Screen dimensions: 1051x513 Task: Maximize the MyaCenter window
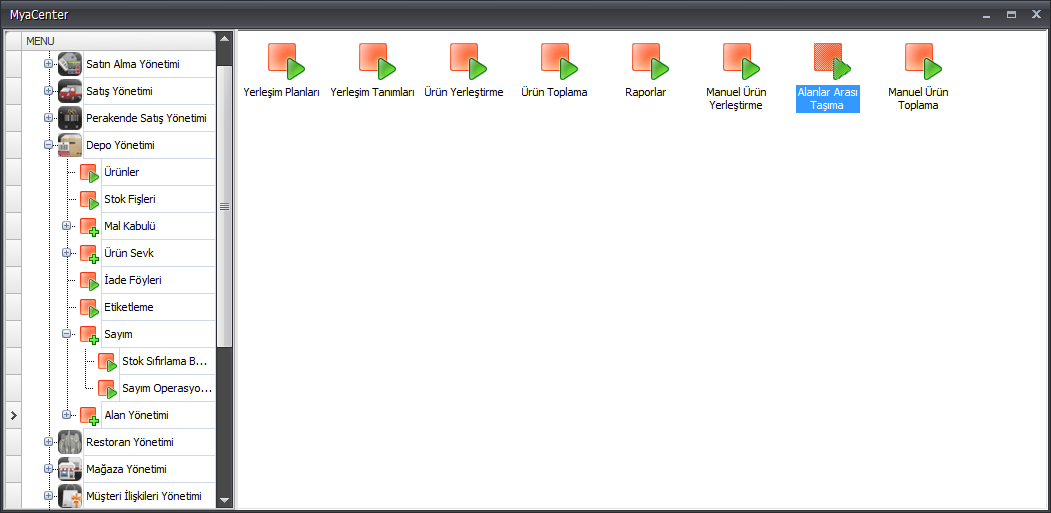click(1011, 14)
